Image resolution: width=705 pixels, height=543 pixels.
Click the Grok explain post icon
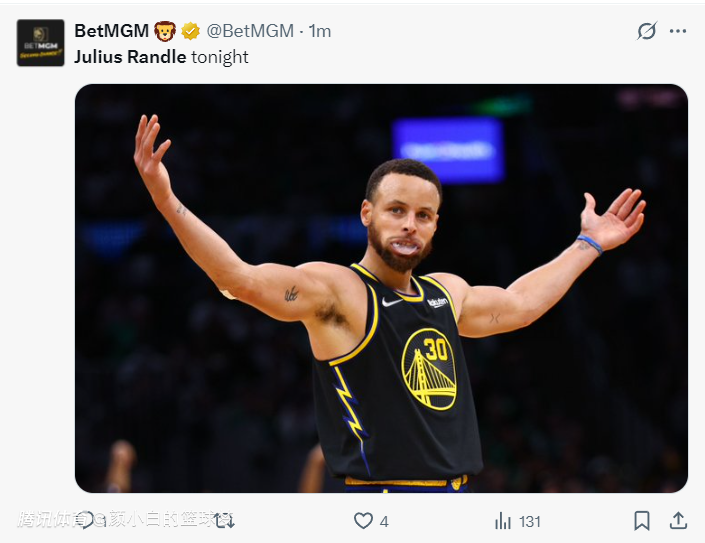click(x=647, y=31)
